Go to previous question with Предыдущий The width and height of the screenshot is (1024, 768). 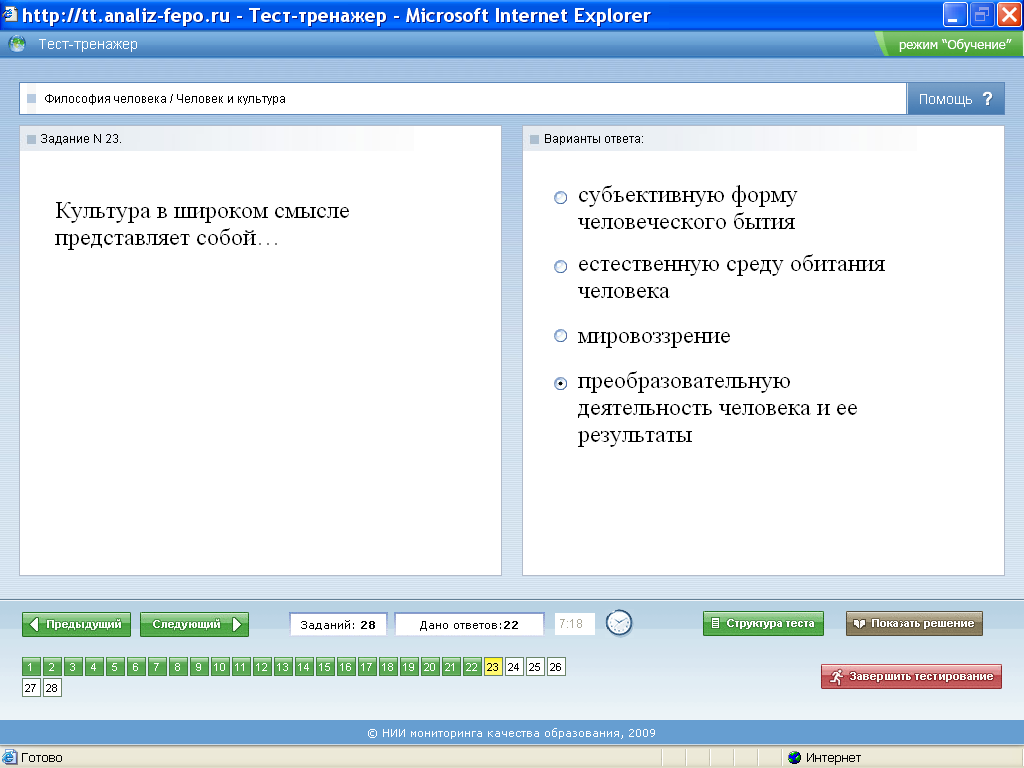tap(76, 624)
